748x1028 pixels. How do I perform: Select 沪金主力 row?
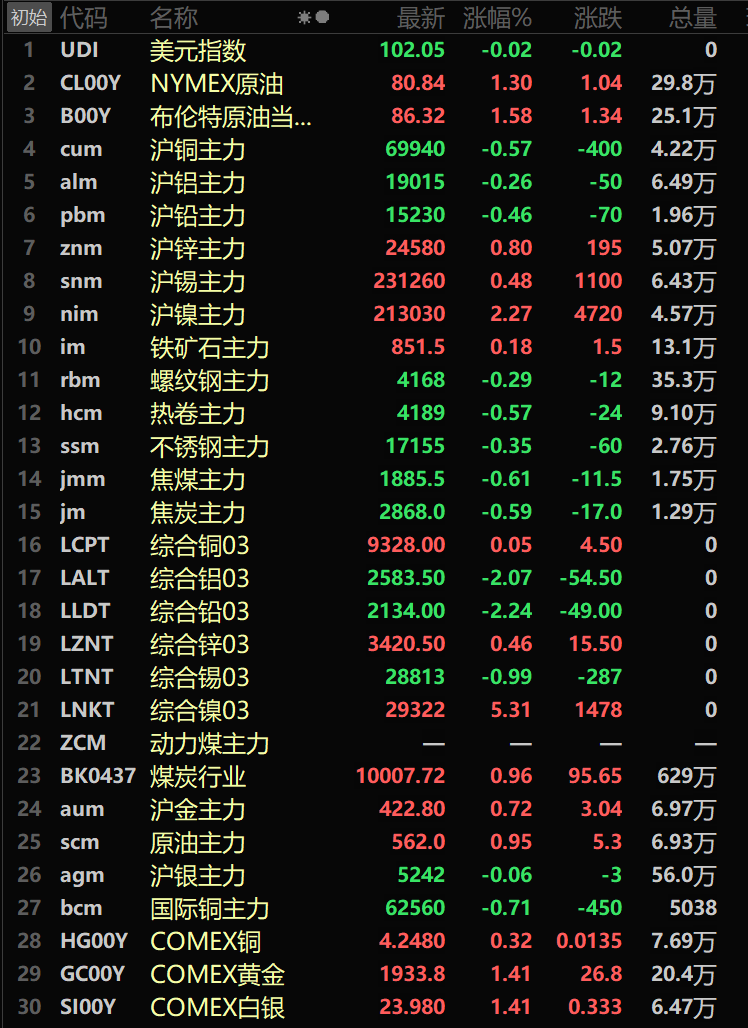[x=198, y=809]
